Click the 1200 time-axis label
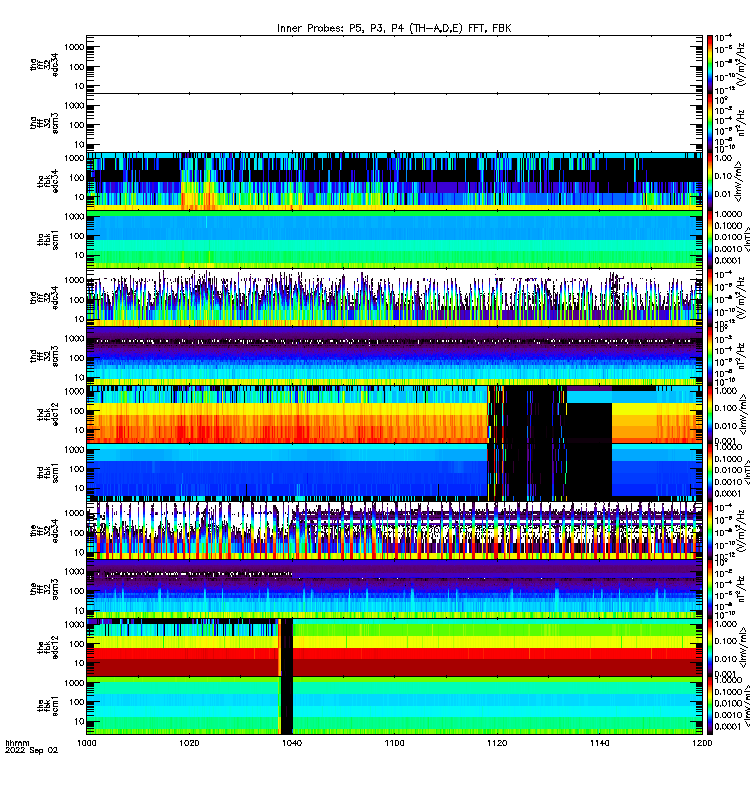 coord(702,743)
